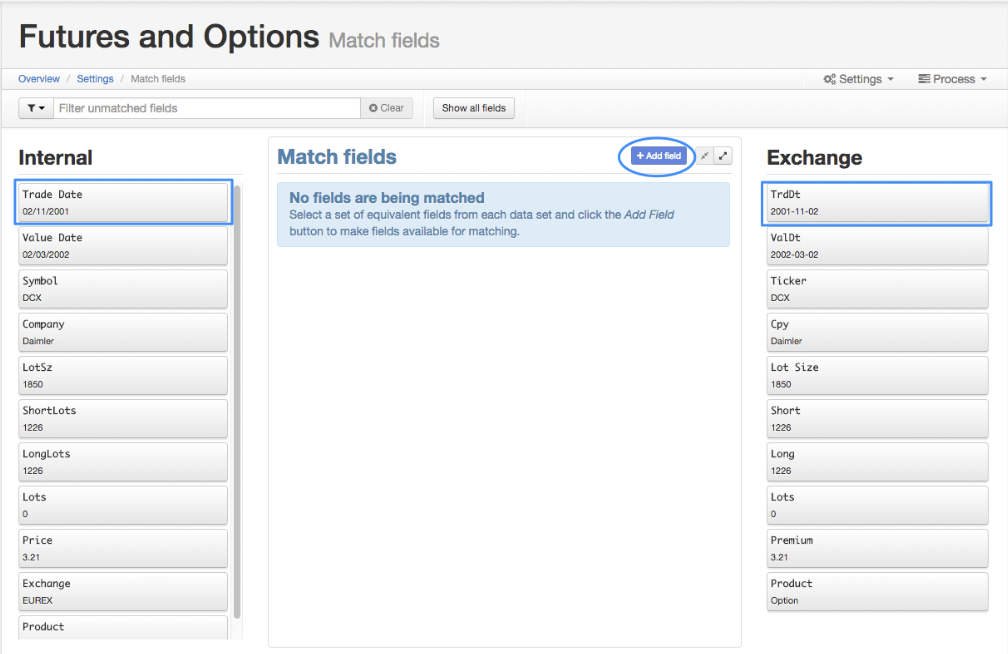Select the Trade Date field in Internal column
Screen dimensions: 1008x654
coord(122,202)
